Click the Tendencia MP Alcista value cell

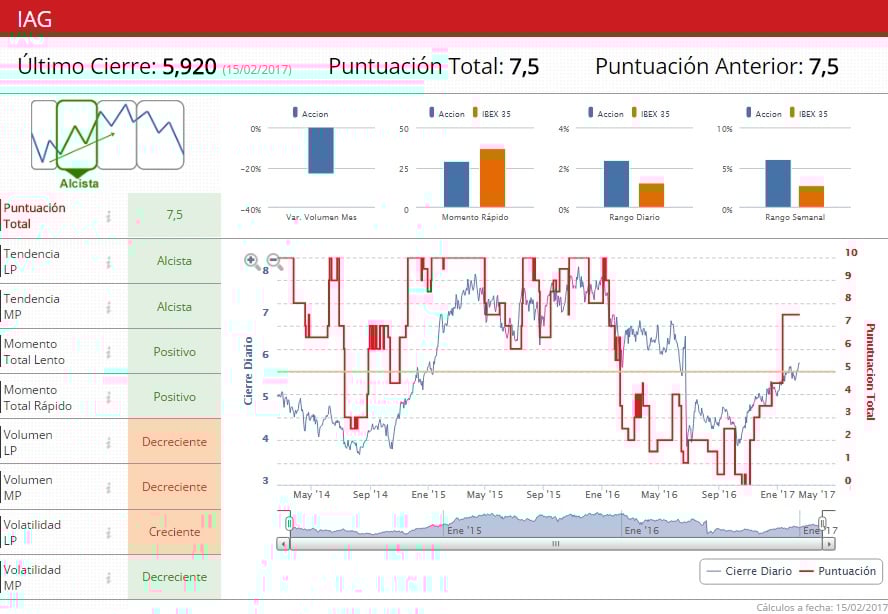tap(174, 306)
